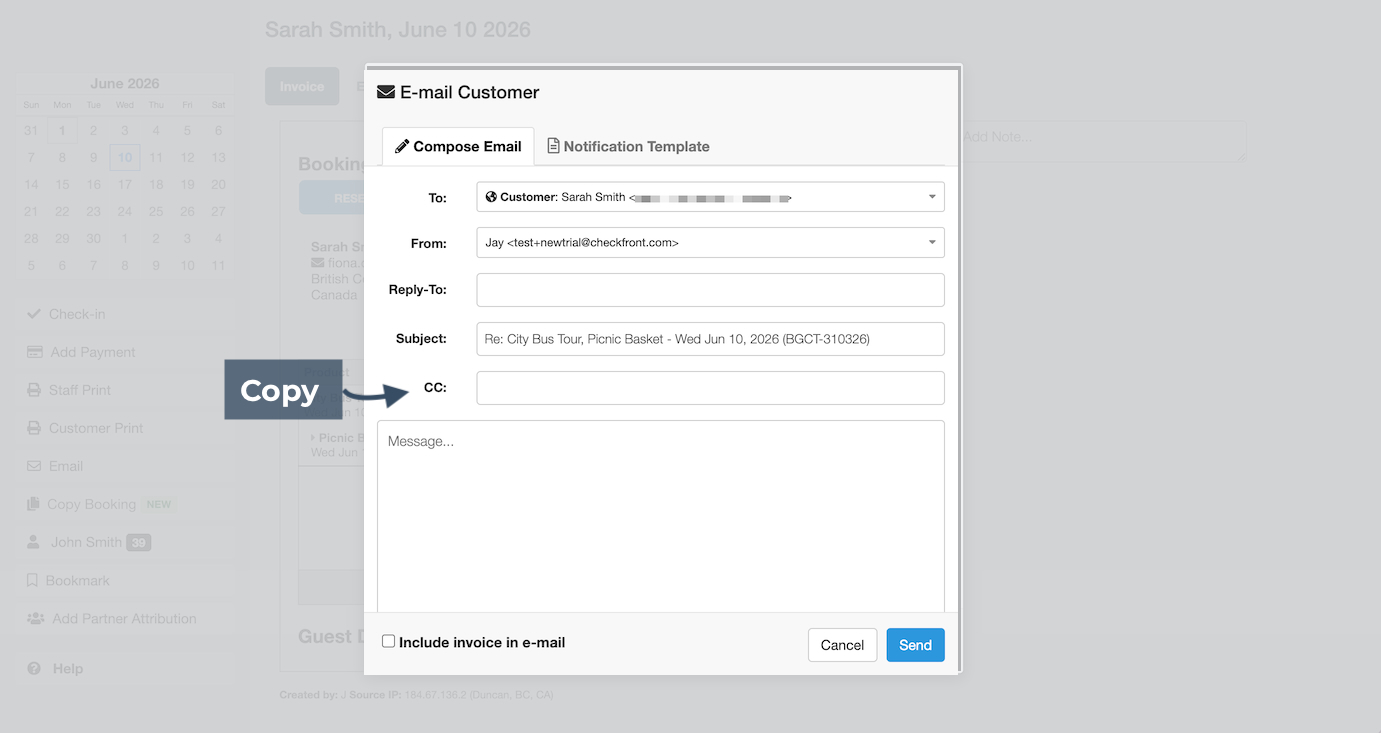Enable Include invoice in e-mail checkbox

point(389,642)
